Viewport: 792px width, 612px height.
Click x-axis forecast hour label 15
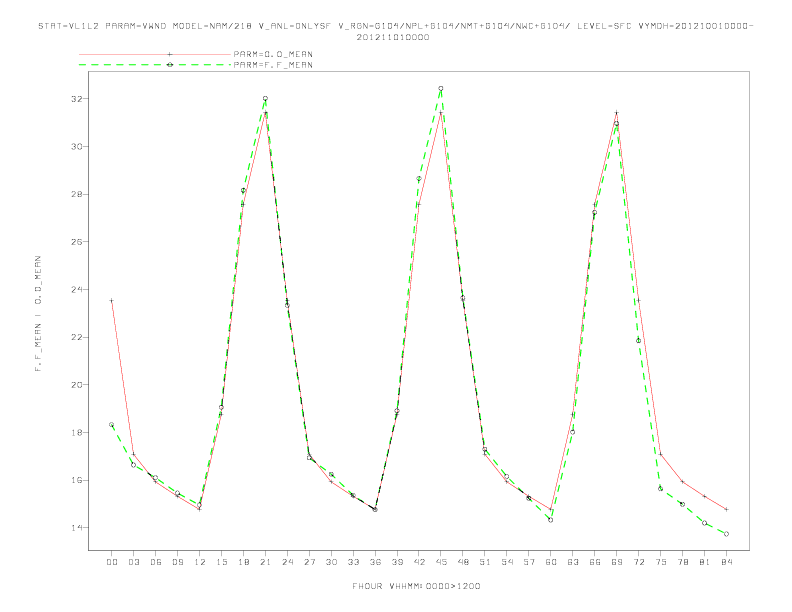[x=221, y=562]
